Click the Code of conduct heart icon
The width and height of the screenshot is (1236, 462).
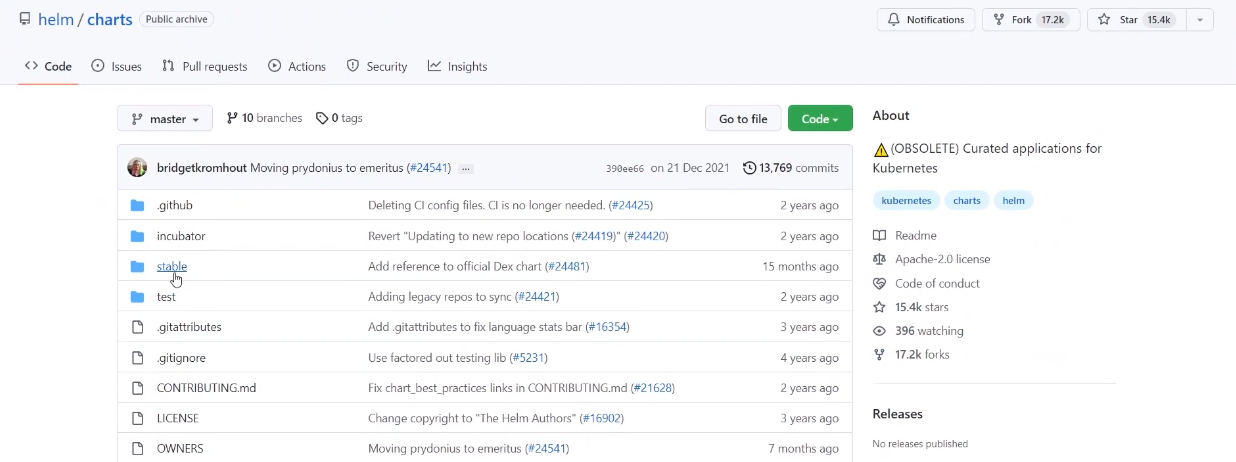pos(880,284)
